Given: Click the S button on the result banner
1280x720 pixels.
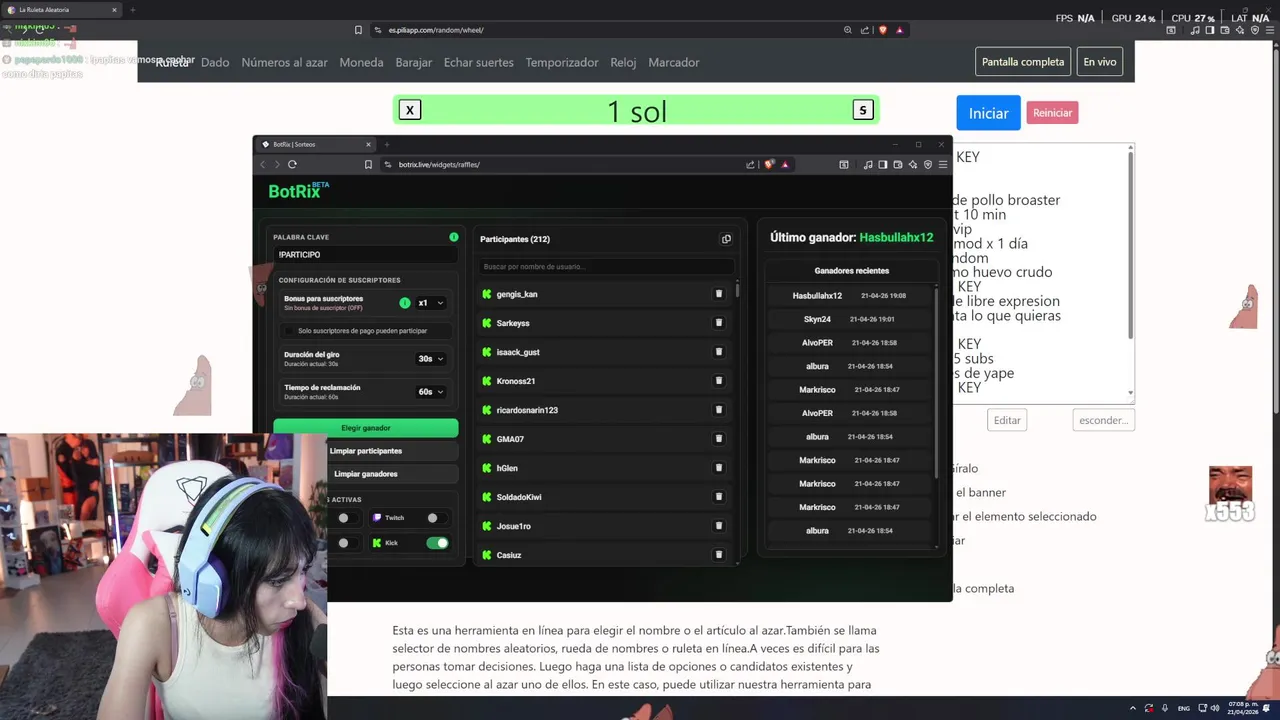Looking at the screenshot, I should [863, 110].
